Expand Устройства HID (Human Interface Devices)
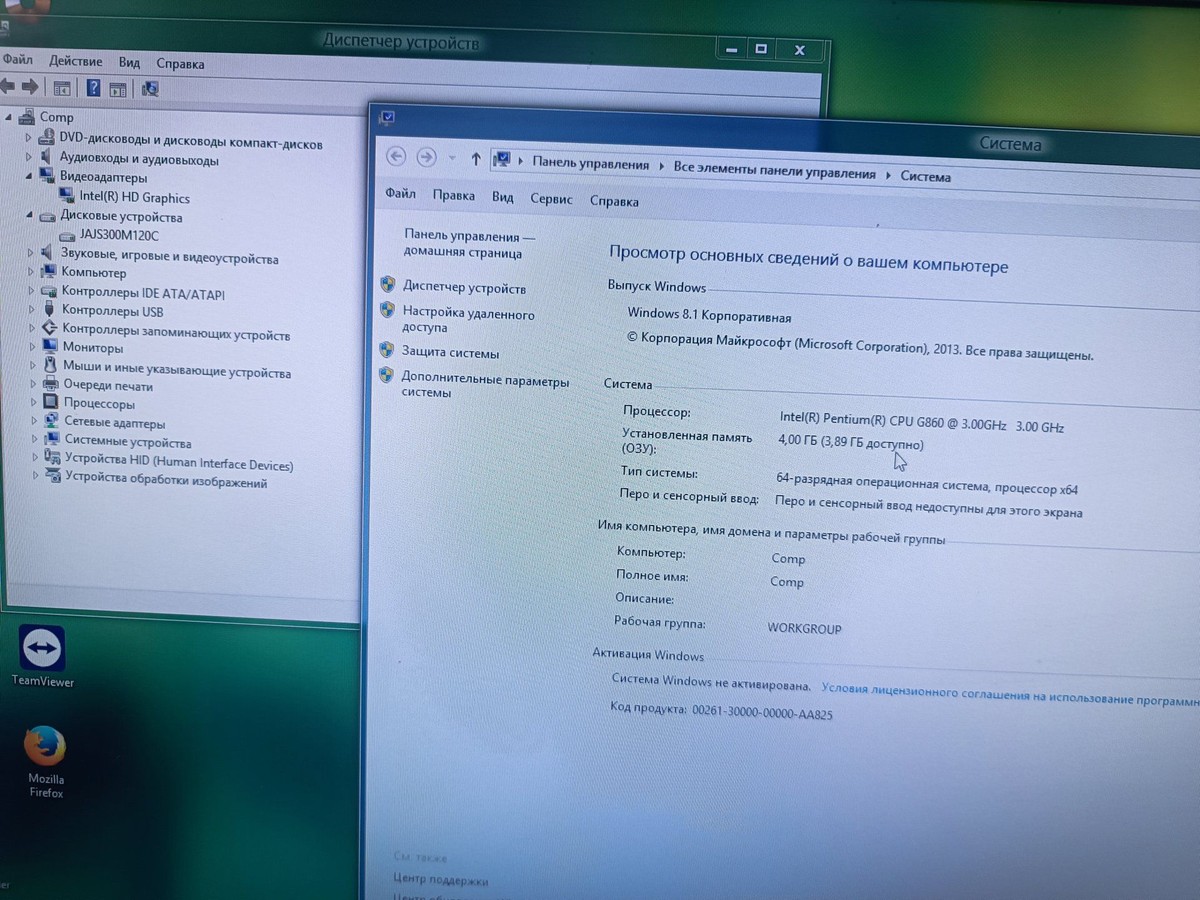 tap(35, 459)
